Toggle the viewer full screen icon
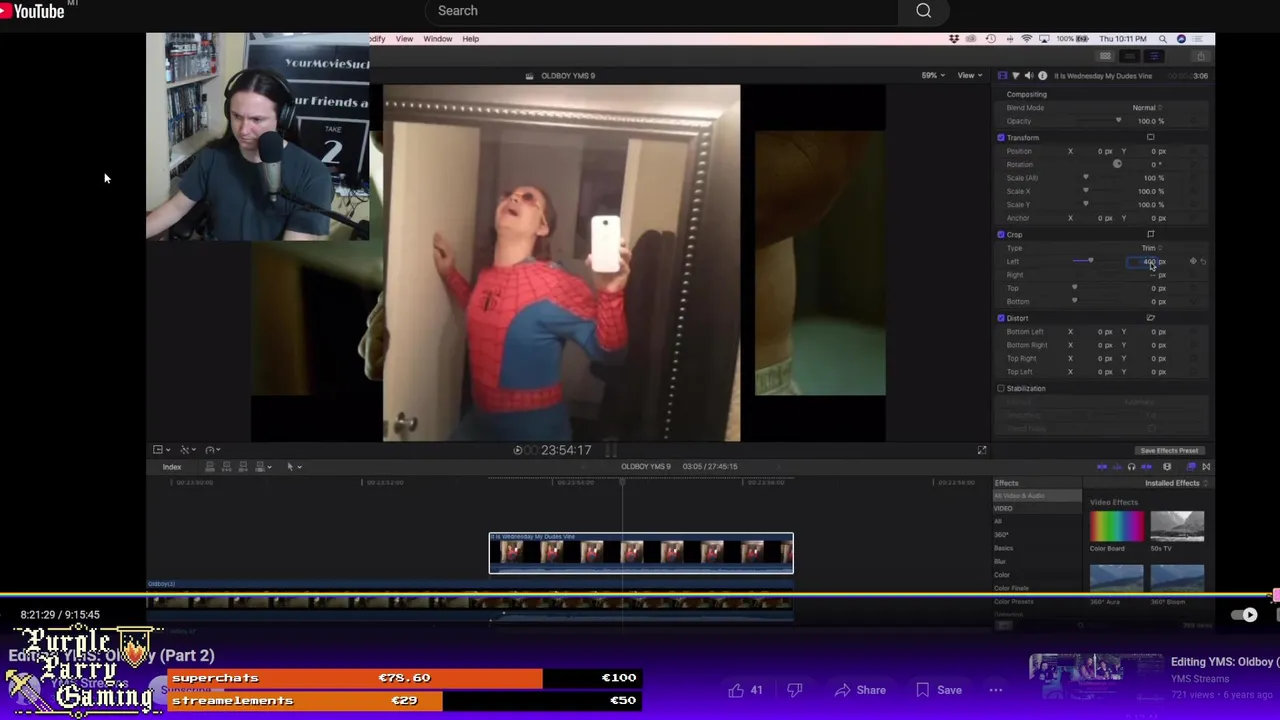 [981, 450]
